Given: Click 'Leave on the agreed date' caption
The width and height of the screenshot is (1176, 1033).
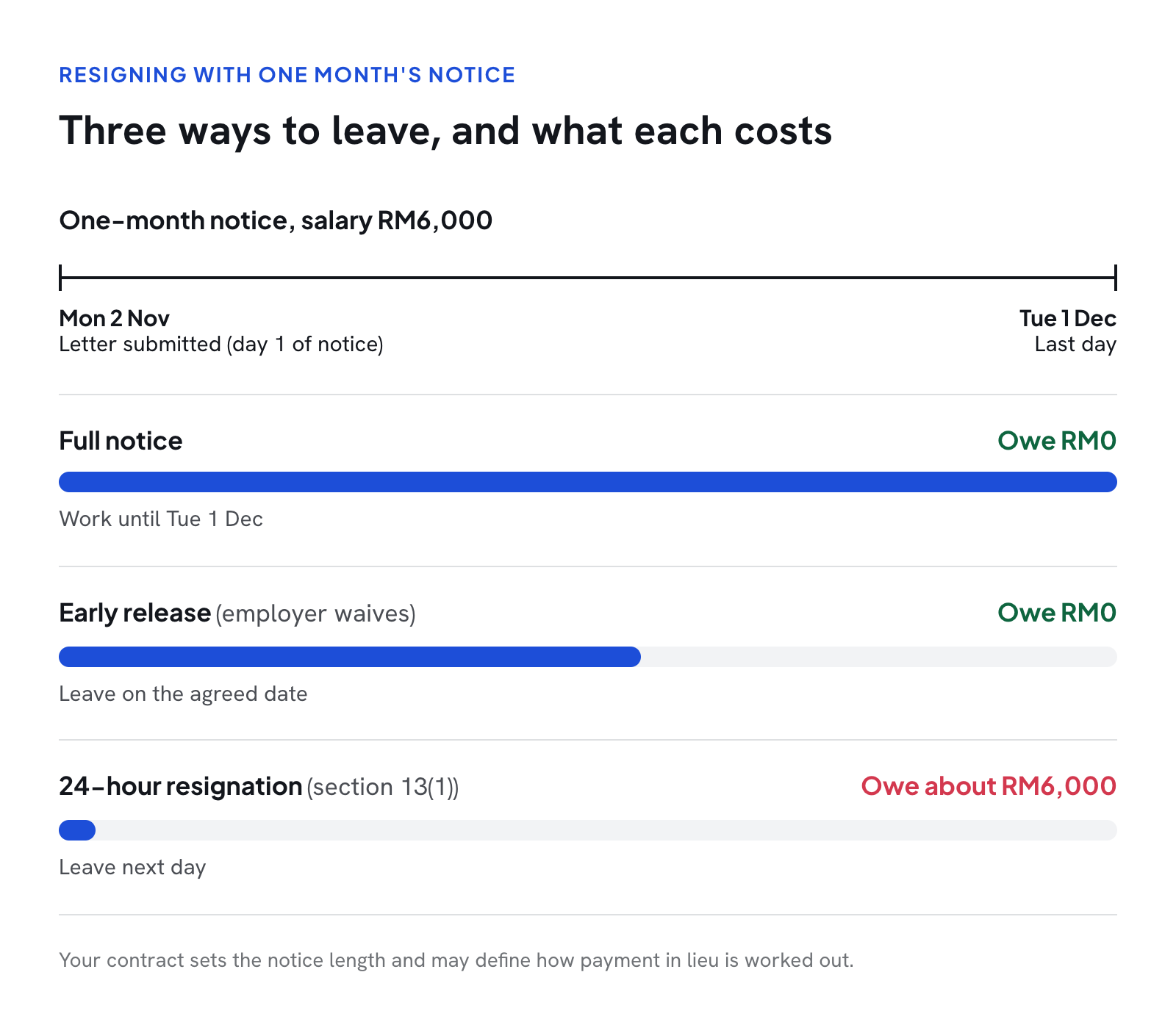Looking at the screenshot, I should tap(183, 694).
